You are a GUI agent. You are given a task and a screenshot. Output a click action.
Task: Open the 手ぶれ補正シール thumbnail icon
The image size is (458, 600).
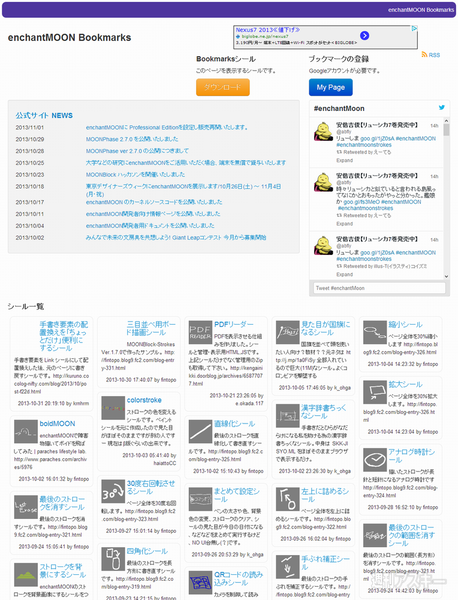coord(287,567)
